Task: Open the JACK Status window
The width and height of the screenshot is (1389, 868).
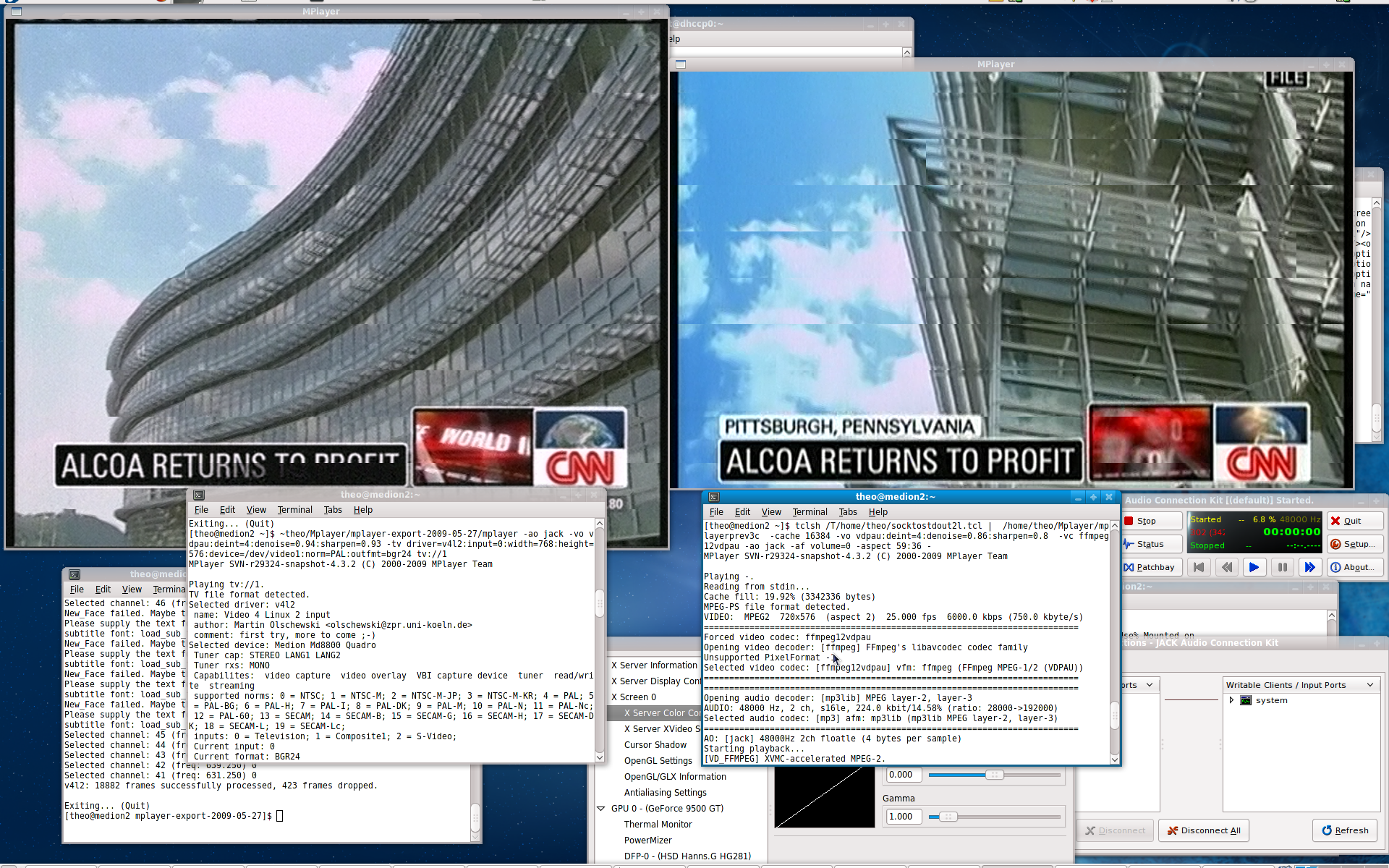Action: click(x=1150, y=544)
